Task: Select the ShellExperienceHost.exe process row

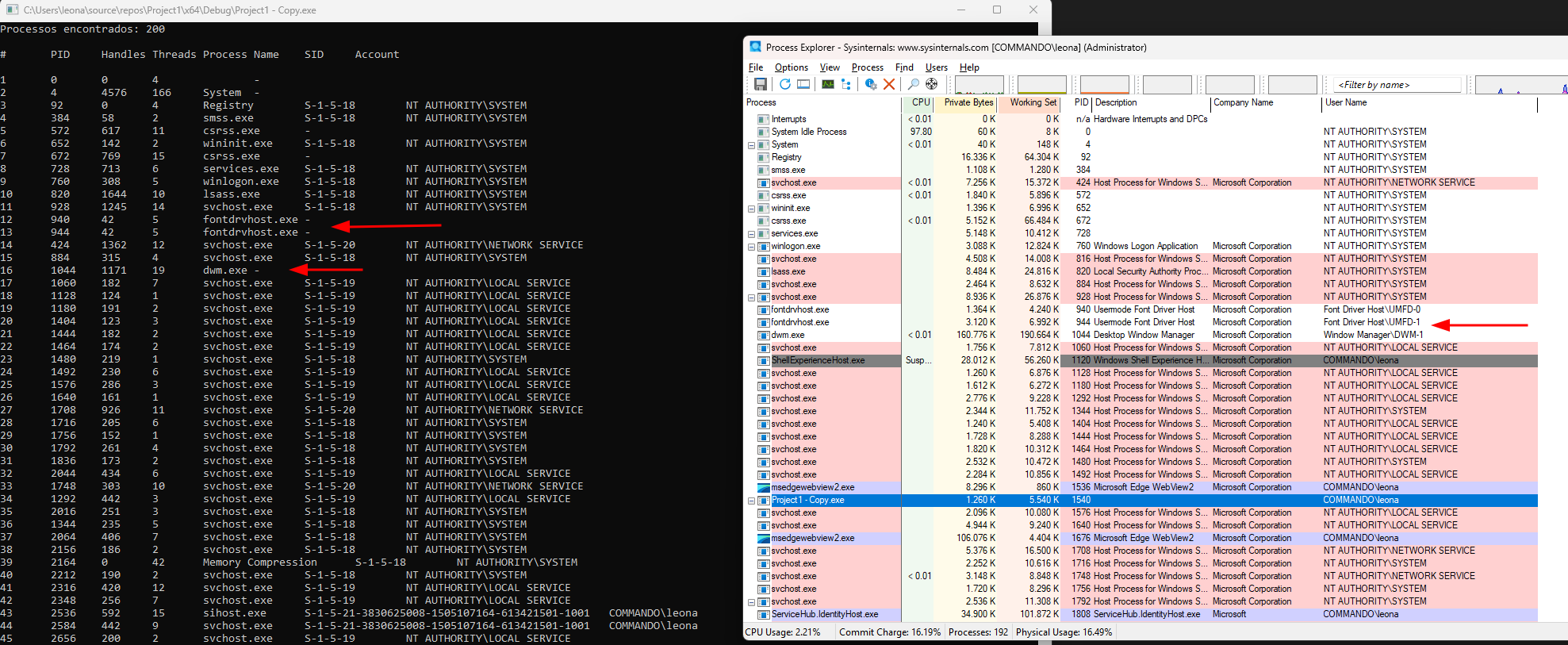Action: pyautogui.click(x=818, y=360)
